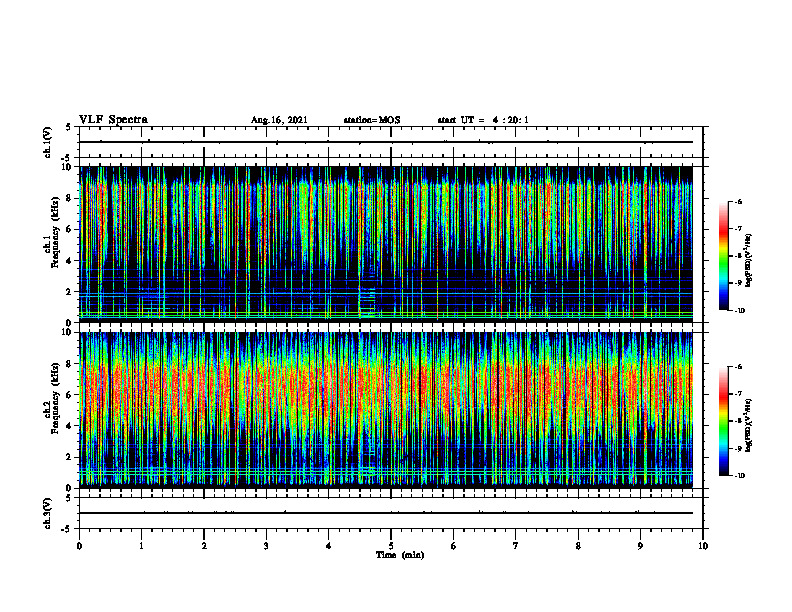Image resolution: width=792 pixels, height=612 pixels.
Task: Click time-axis tick label "4"
Action: (329, 546)
